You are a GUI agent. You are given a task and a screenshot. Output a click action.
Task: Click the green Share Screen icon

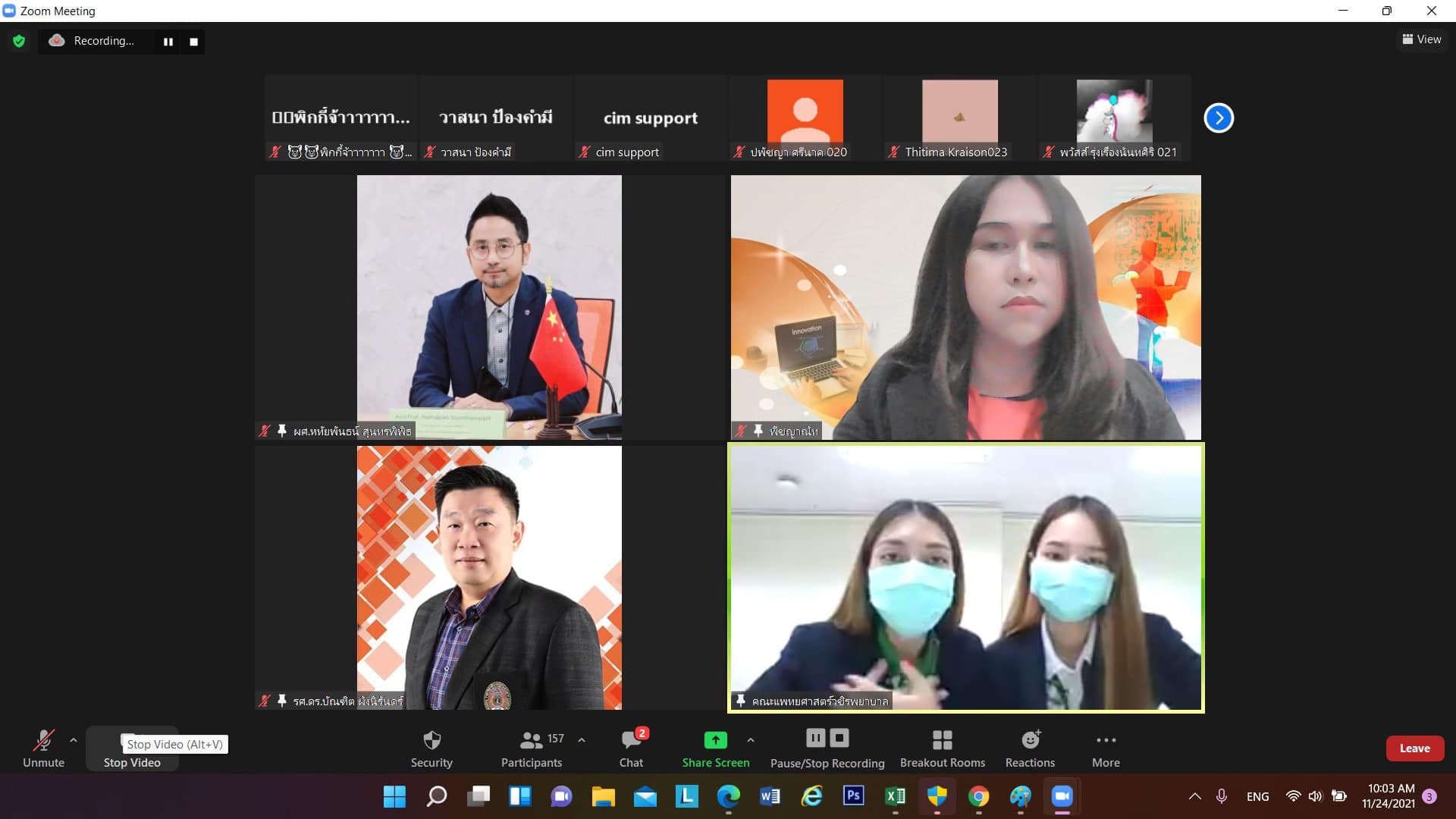coord(715,739)
